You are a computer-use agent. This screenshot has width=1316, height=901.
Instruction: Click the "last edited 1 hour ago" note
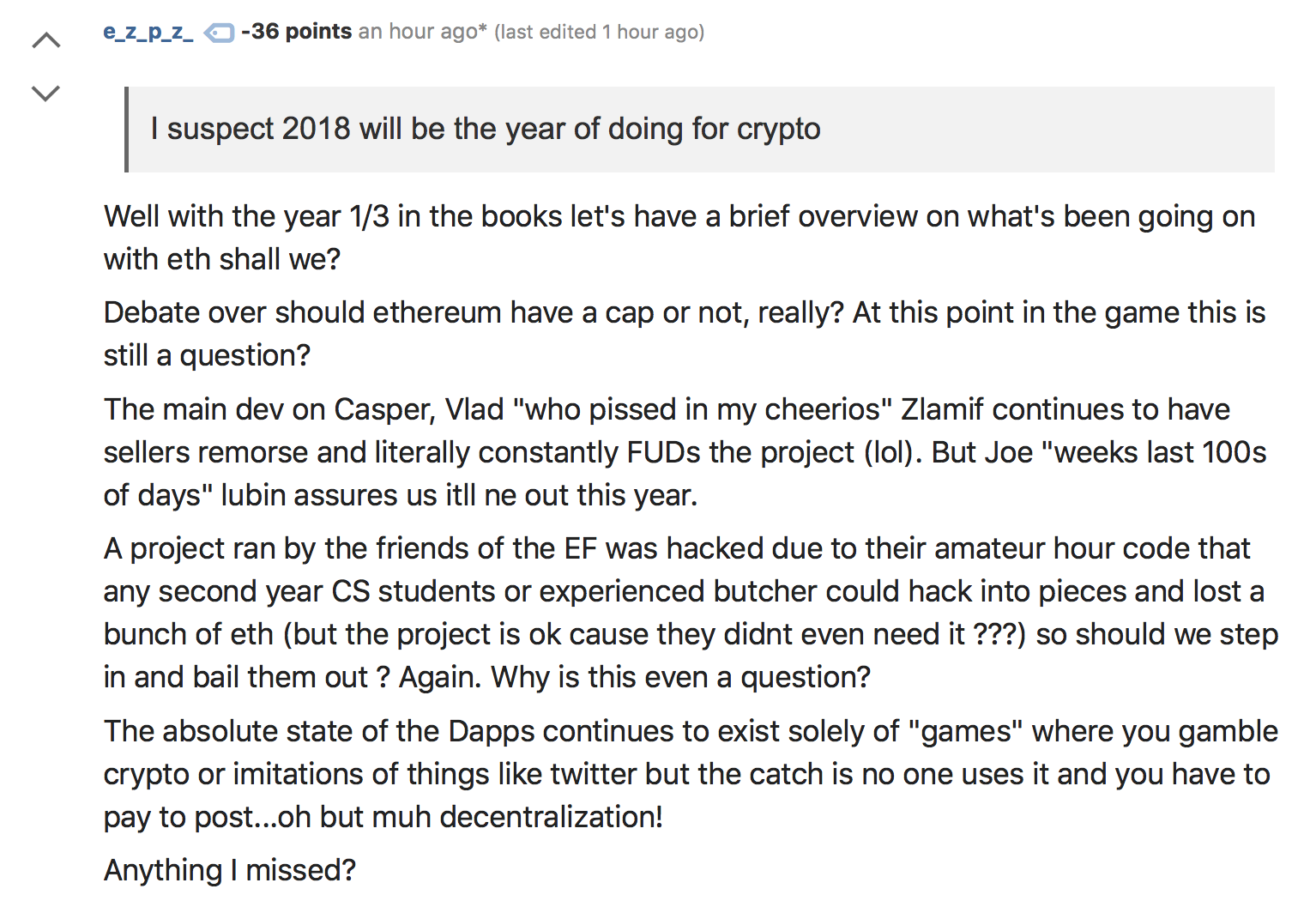[600, 32]
